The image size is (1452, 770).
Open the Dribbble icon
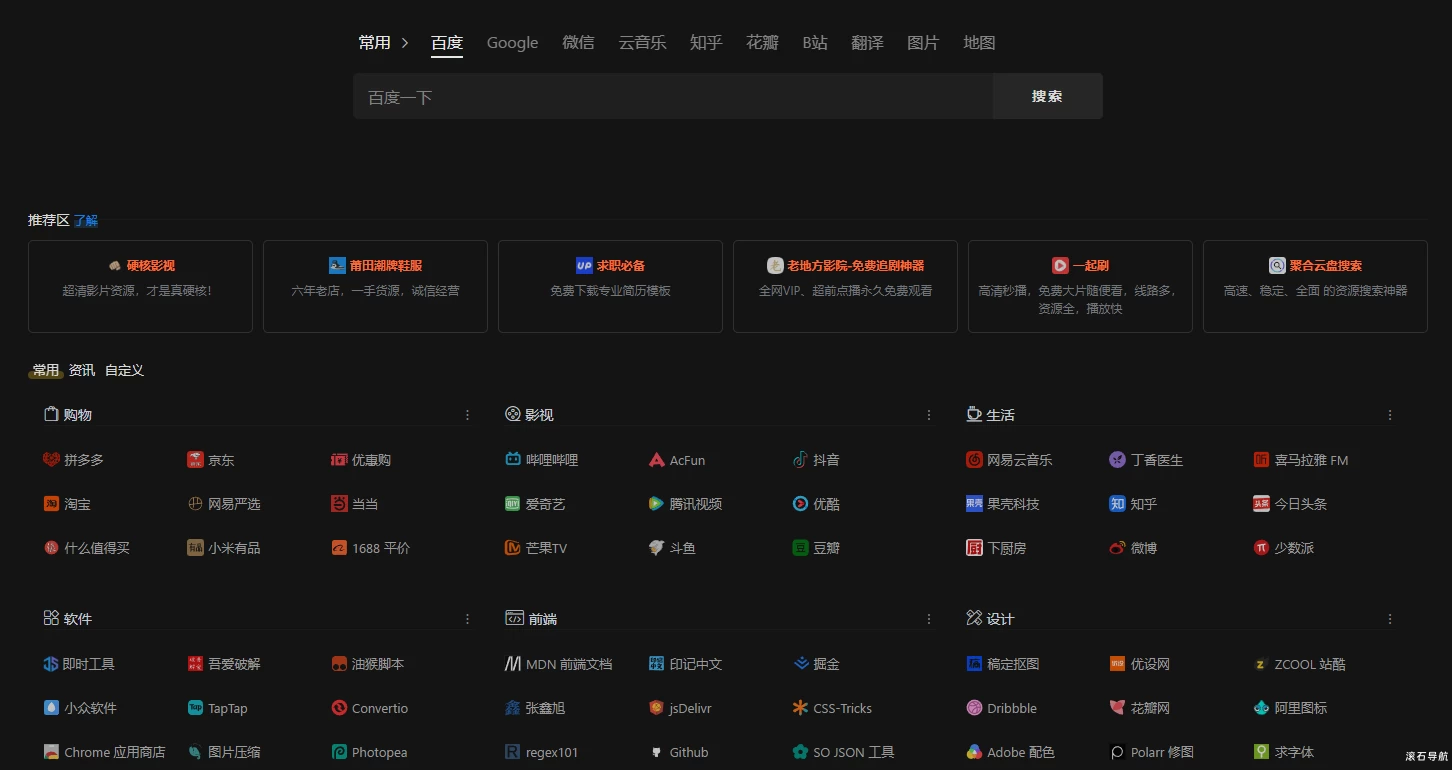coord(974,708)
